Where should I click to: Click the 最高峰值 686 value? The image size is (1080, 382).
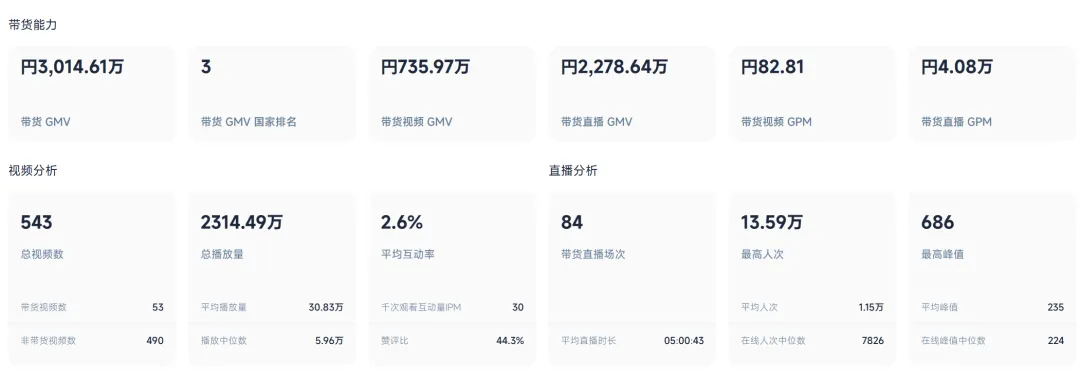(x=937, y=222)
